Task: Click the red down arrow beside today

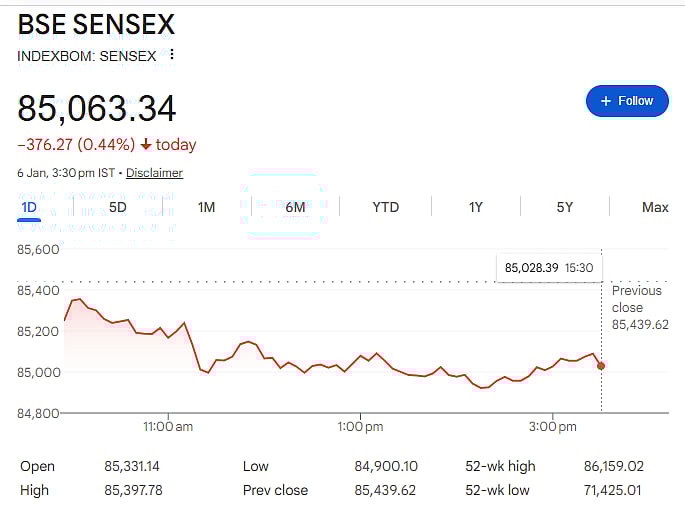Action: coord(146,145)
